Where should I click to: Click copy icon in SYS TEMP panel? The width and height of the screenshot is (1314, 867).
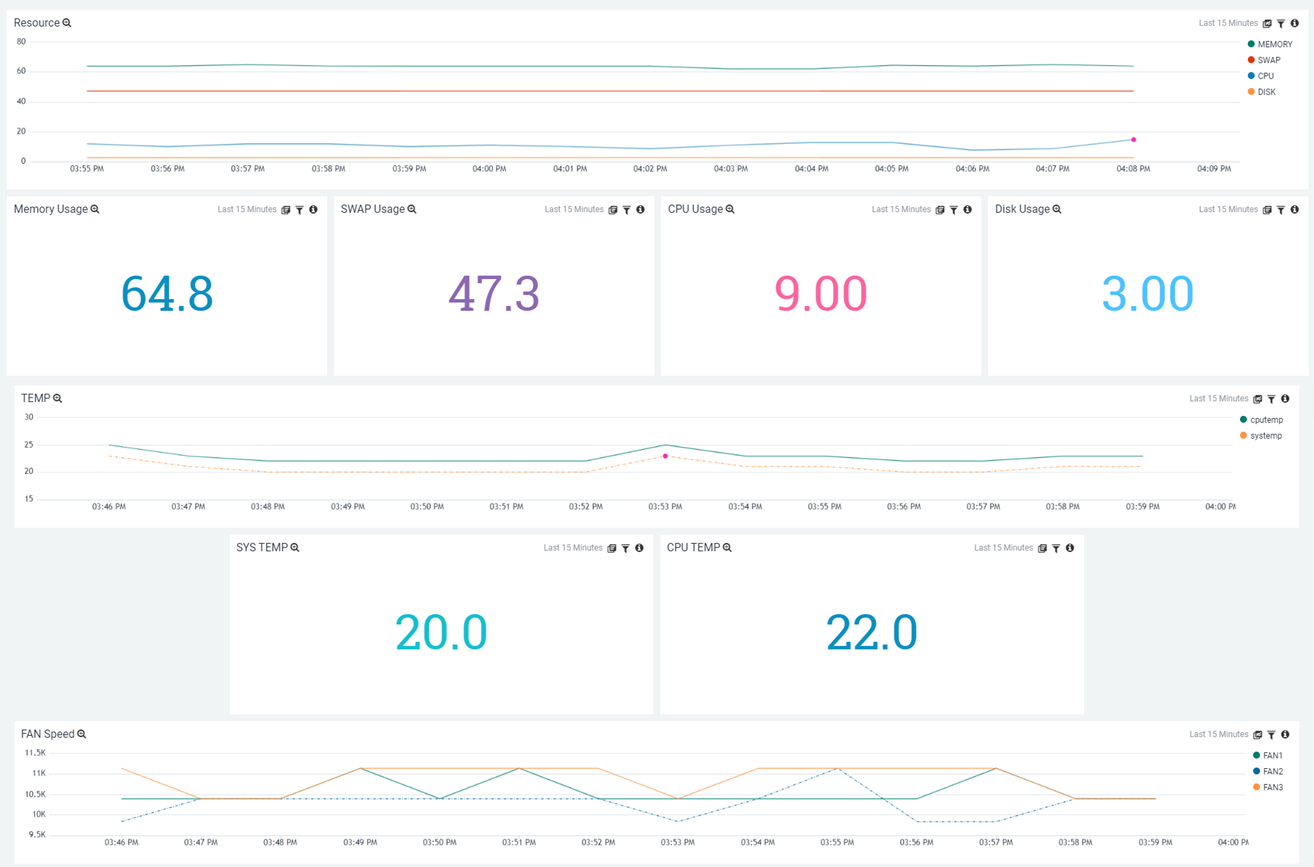click(612, 548)
